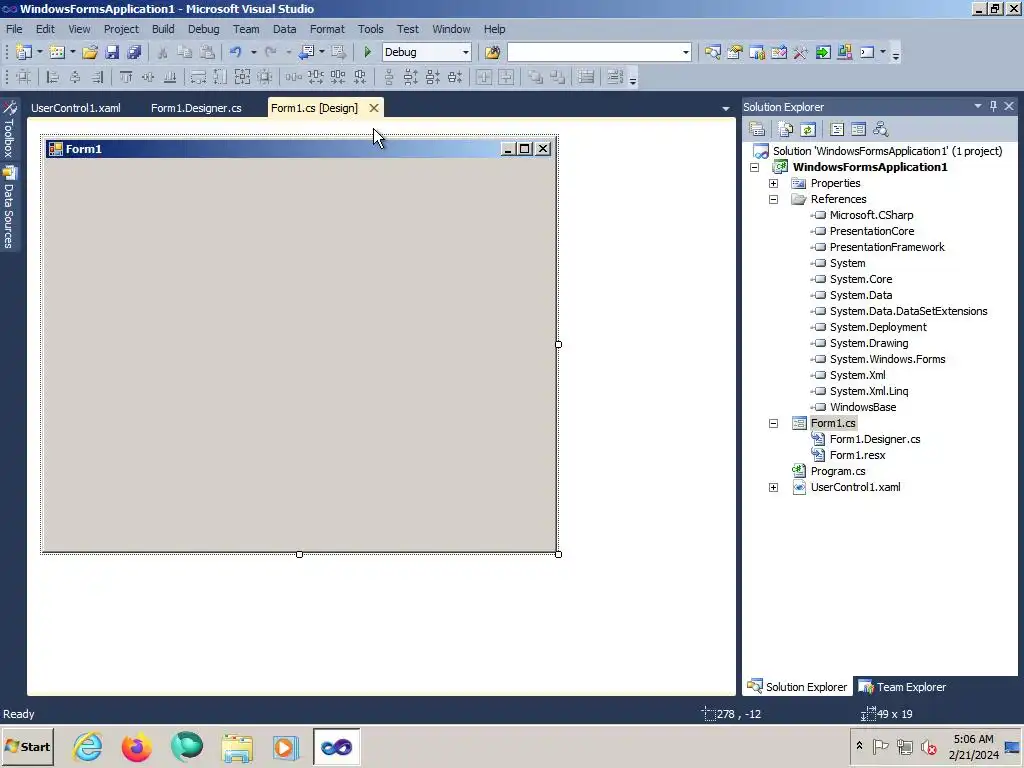
Task: Switch to the Team Explorer tab
Action: (903, 687)
